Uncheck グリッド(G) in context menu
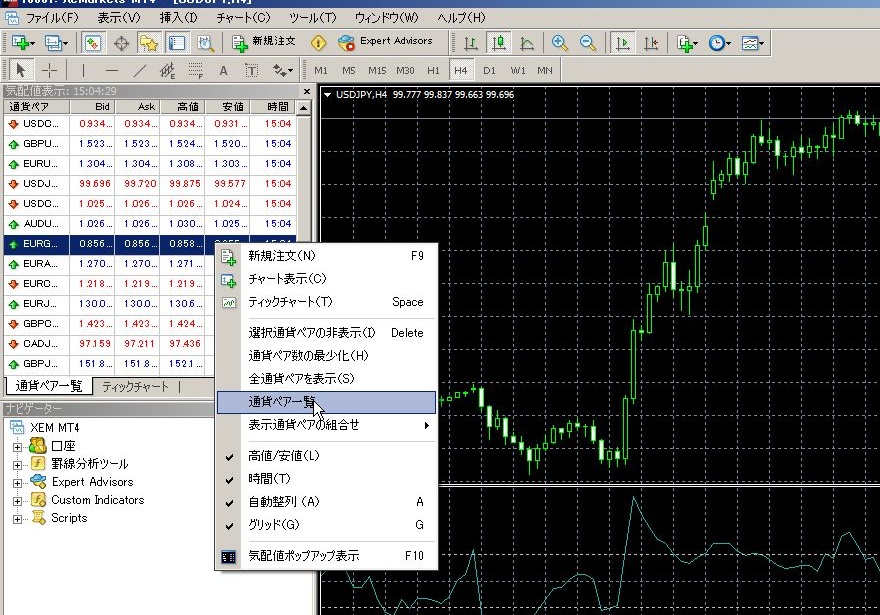The image size is (880, 615). point(326,525)
